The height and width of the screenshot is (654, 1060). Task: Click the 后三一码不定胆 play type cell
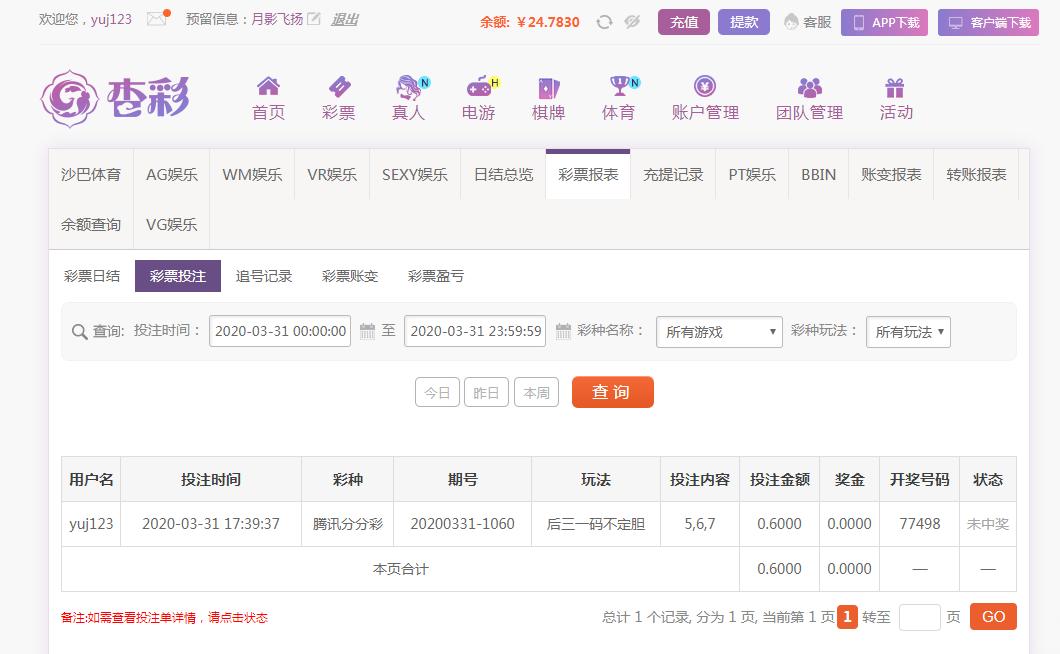point(596,524)
